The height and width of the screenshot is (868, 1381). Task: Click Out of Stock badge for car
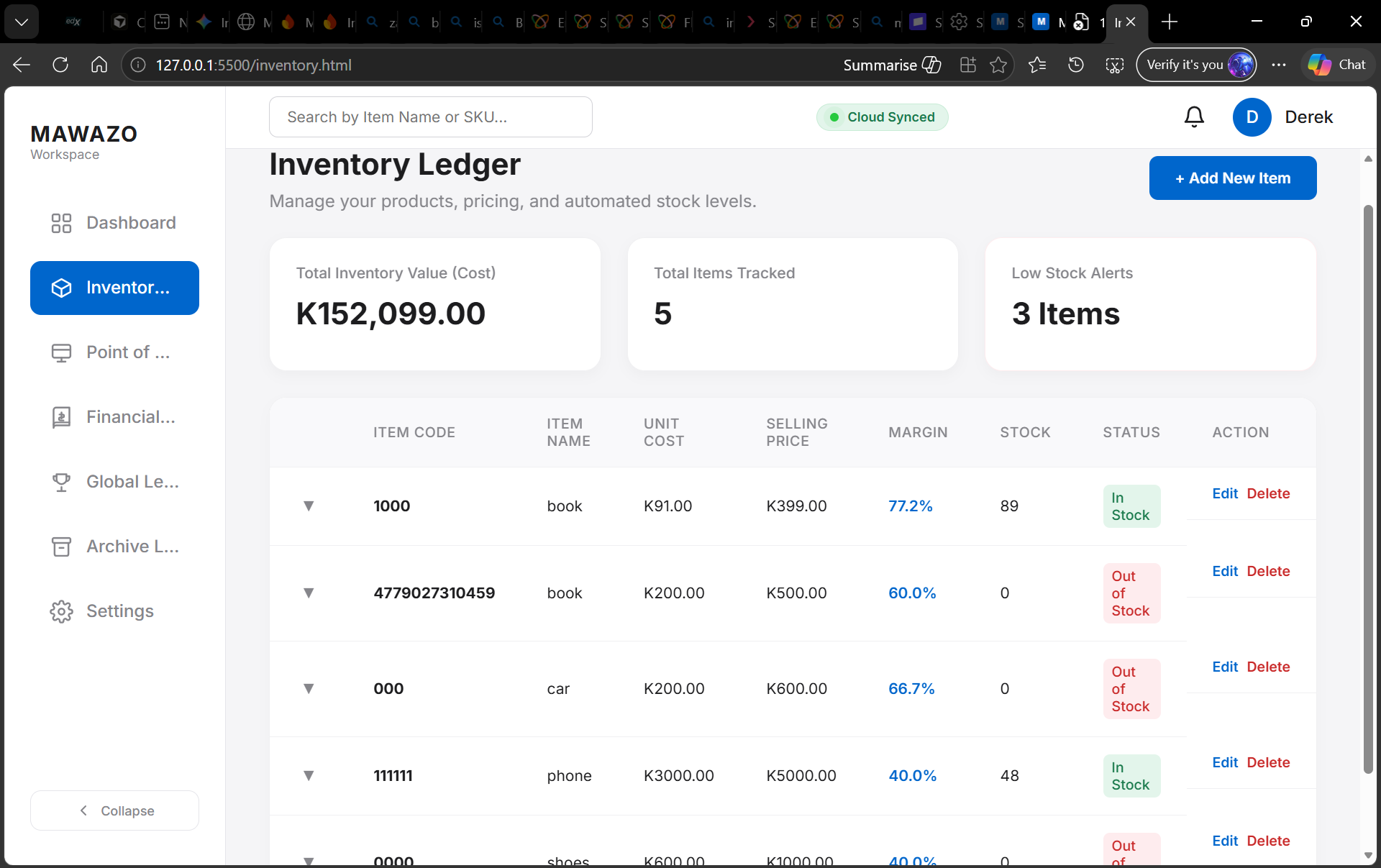[x=1131, y=689]
